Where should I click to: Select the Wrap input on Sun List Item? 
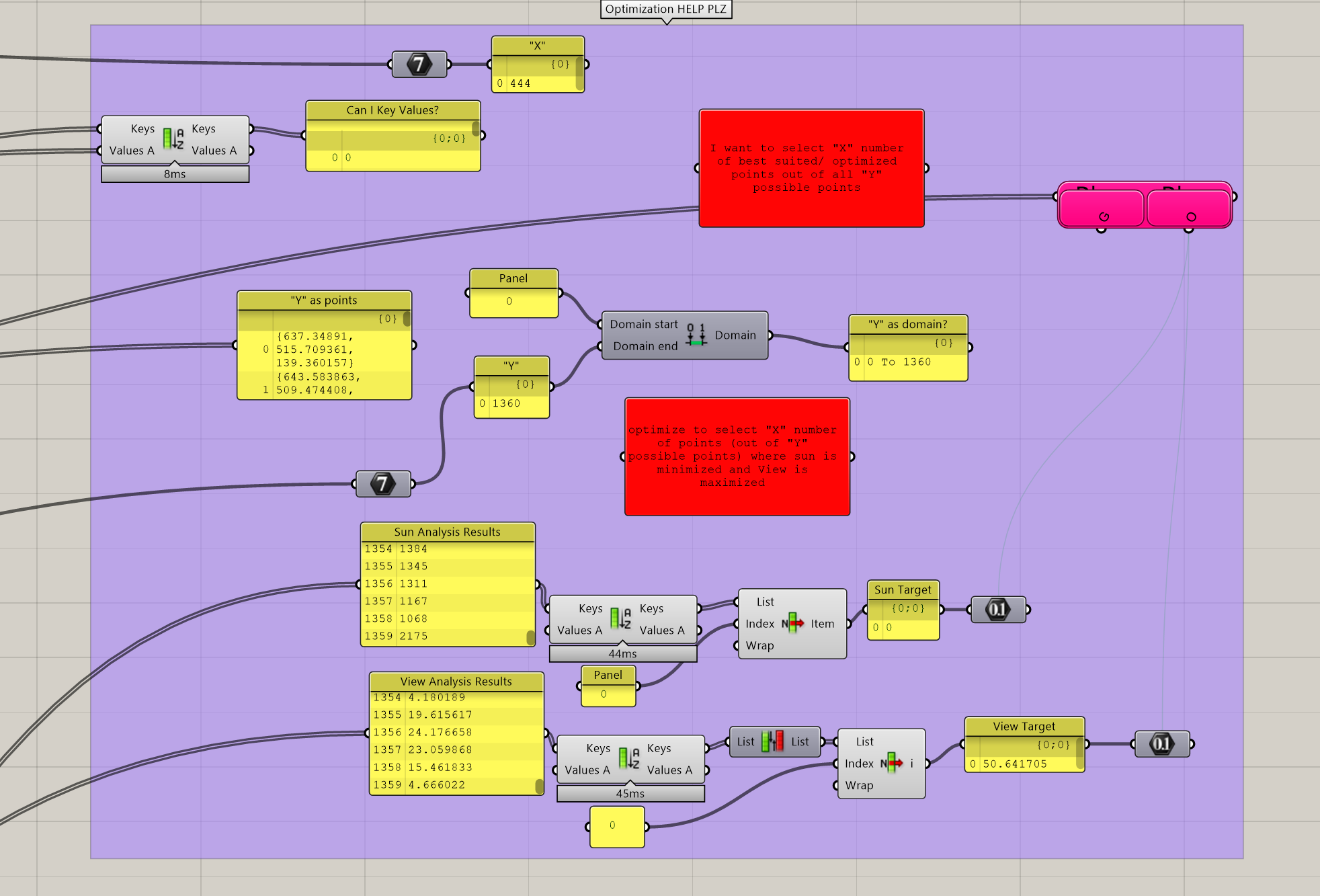[x=759, y=645]
